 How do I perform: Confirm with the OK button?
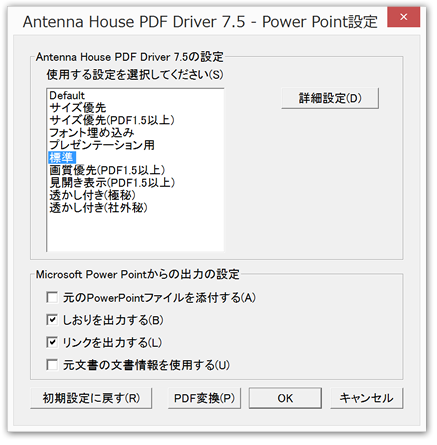[285, 398]
